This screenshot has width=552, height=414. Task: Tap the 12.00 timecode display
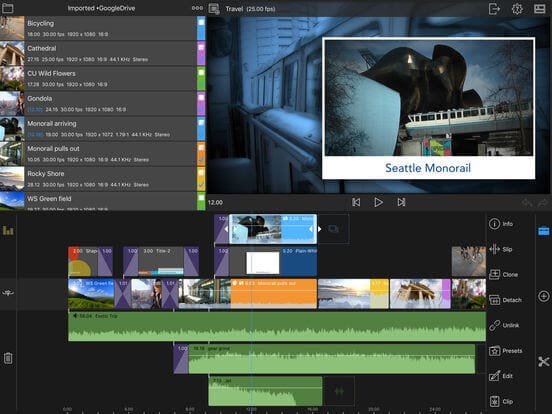(x=215, y=202)
